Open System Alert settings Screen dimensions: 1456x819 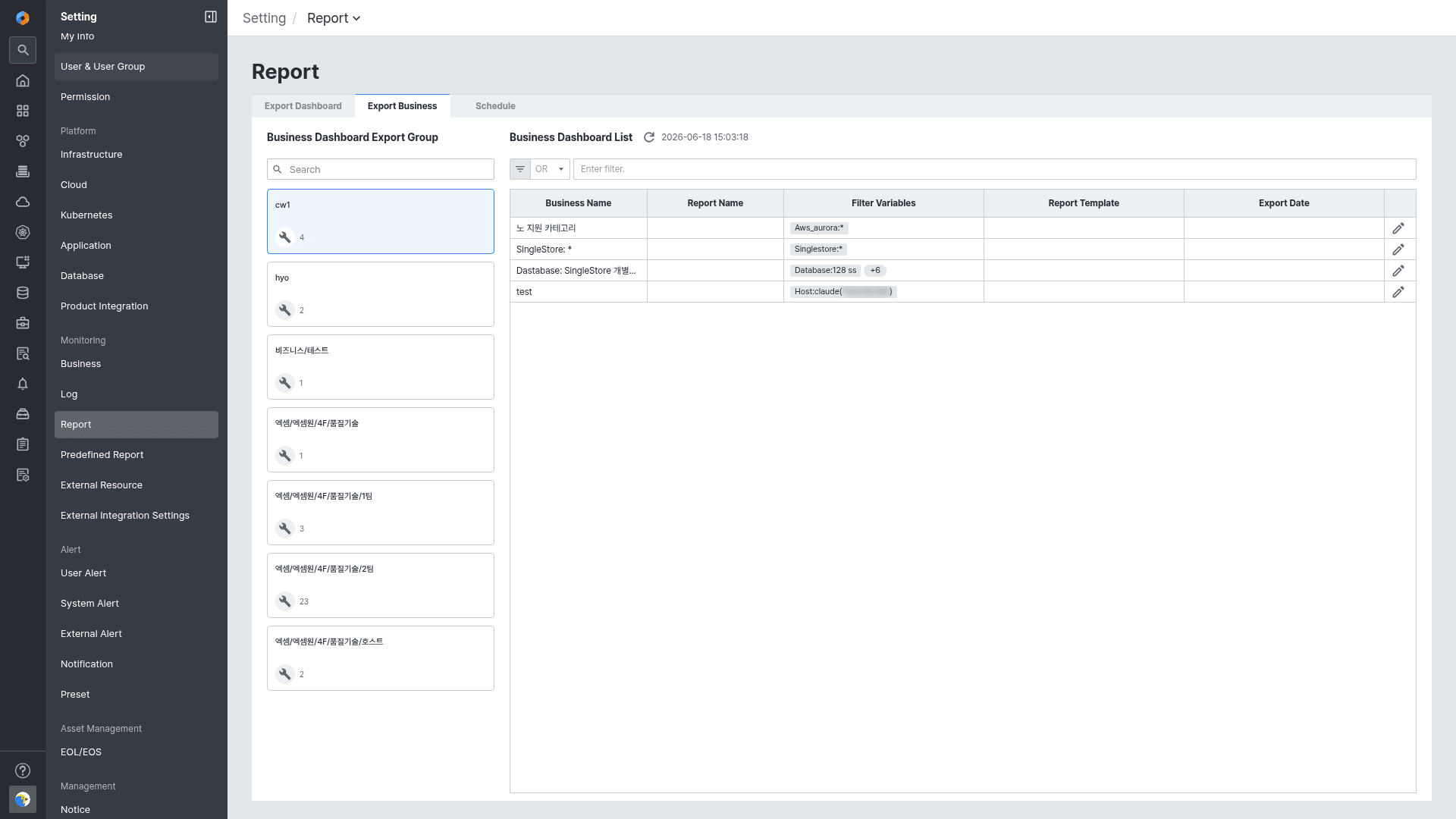[136, 604]
